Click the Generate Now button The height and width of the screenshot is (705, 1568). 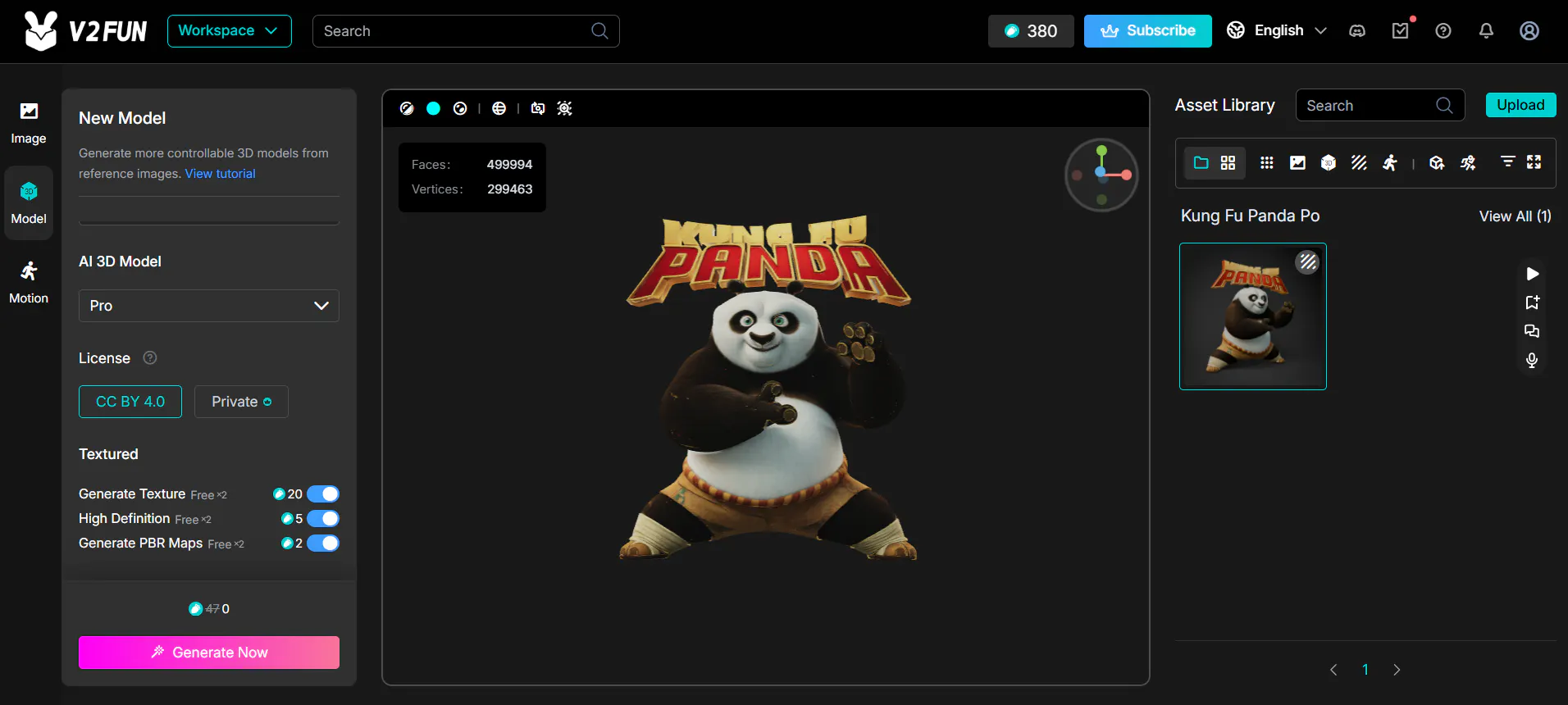209,653
